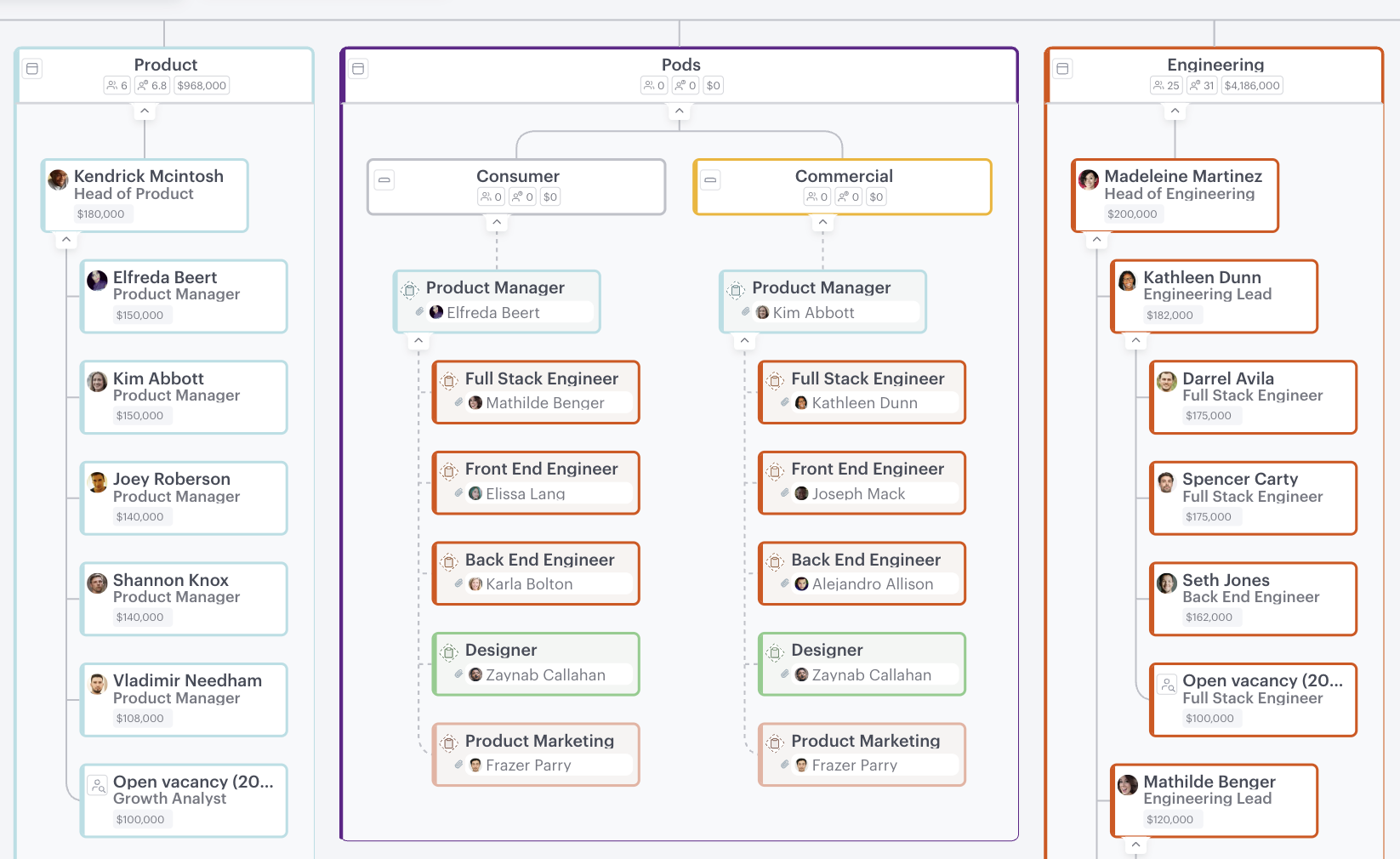This screenshot has width=1400, height=859.
Task: Click the vacancy search icon on Growth Analyst card
Action: point(98,785)
